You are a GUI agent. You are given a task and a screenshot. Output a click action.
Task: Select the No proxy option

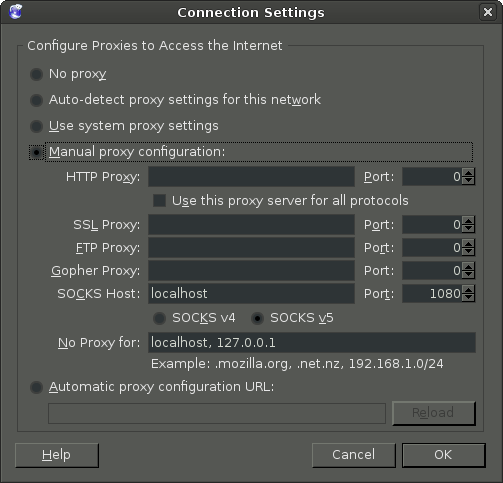click(36, 74)
